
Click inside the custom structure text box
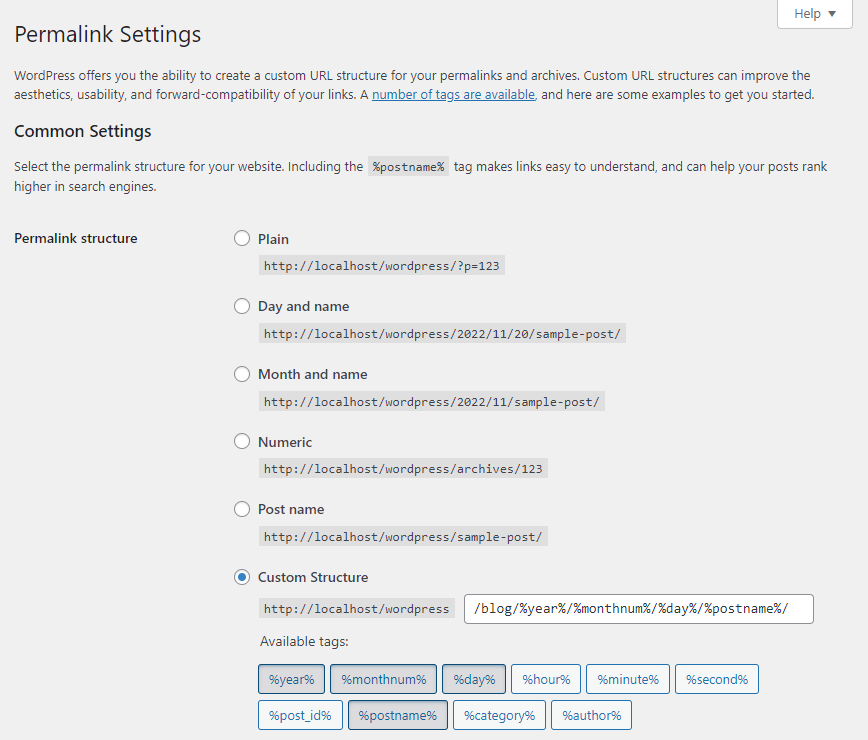[637, 608]
